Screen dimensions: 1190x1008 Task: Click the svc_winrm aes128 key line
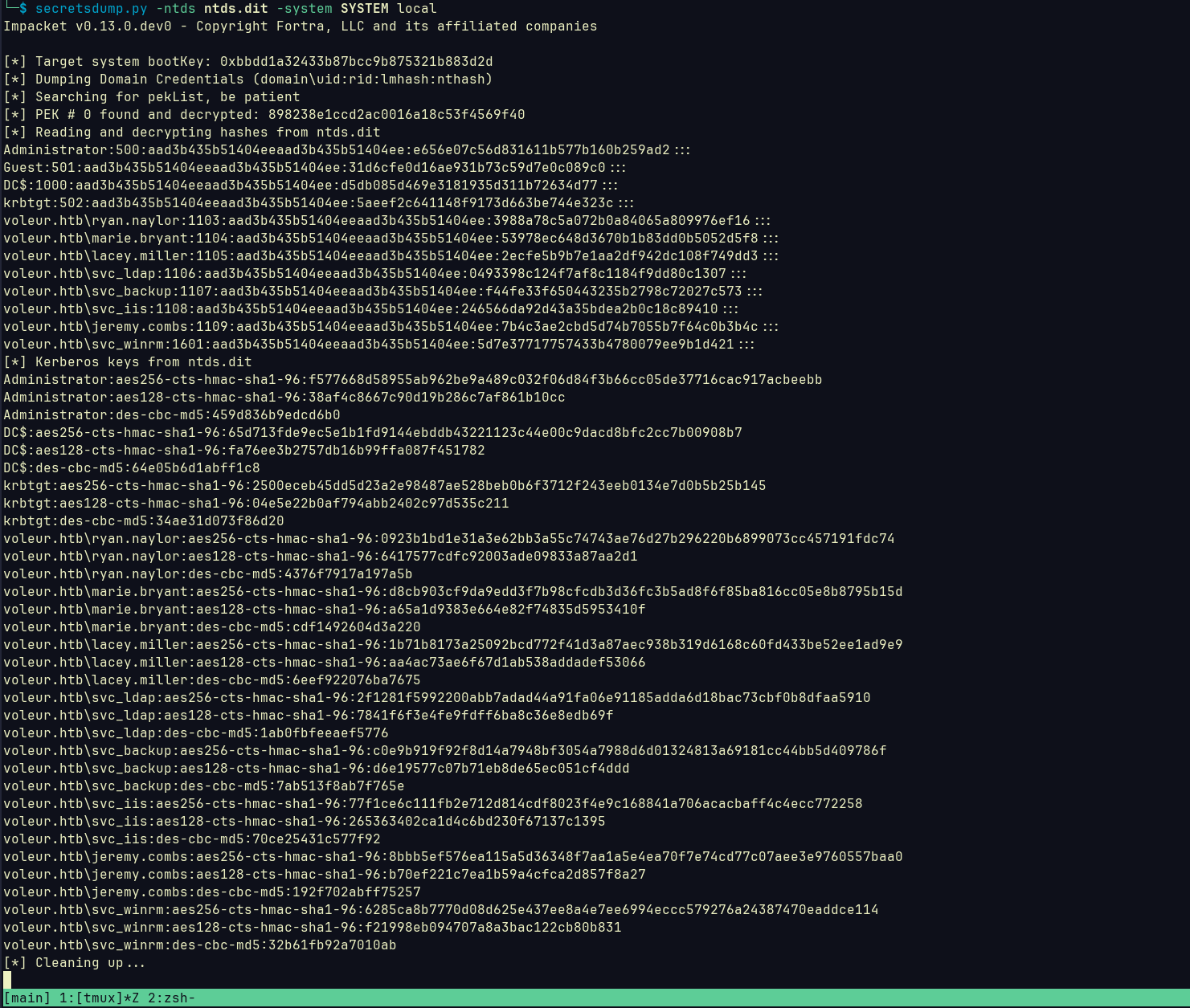(x=313, y=928)
